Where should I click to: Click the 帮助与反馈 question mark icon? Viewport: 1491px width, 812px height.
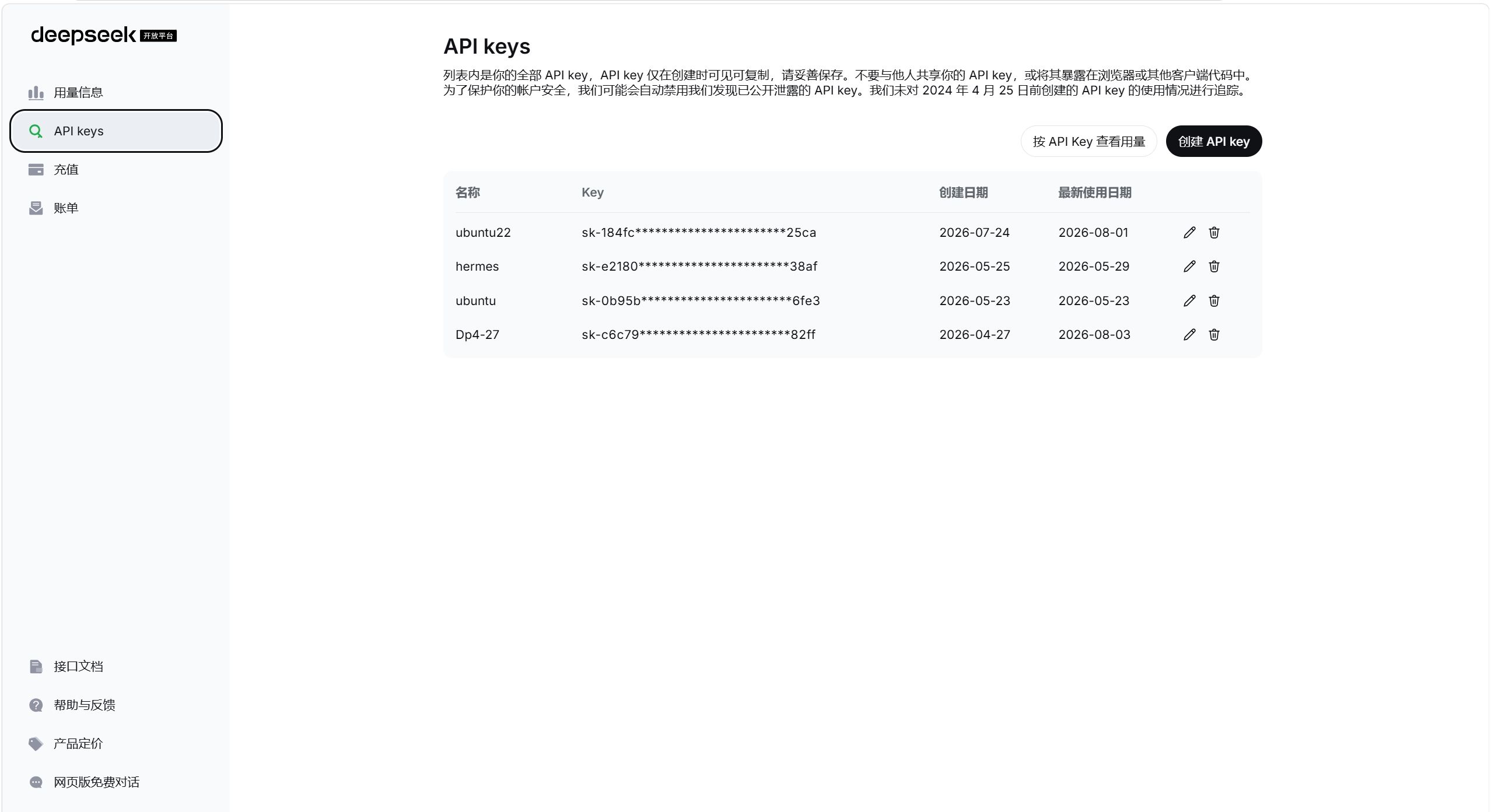point(36,705)
